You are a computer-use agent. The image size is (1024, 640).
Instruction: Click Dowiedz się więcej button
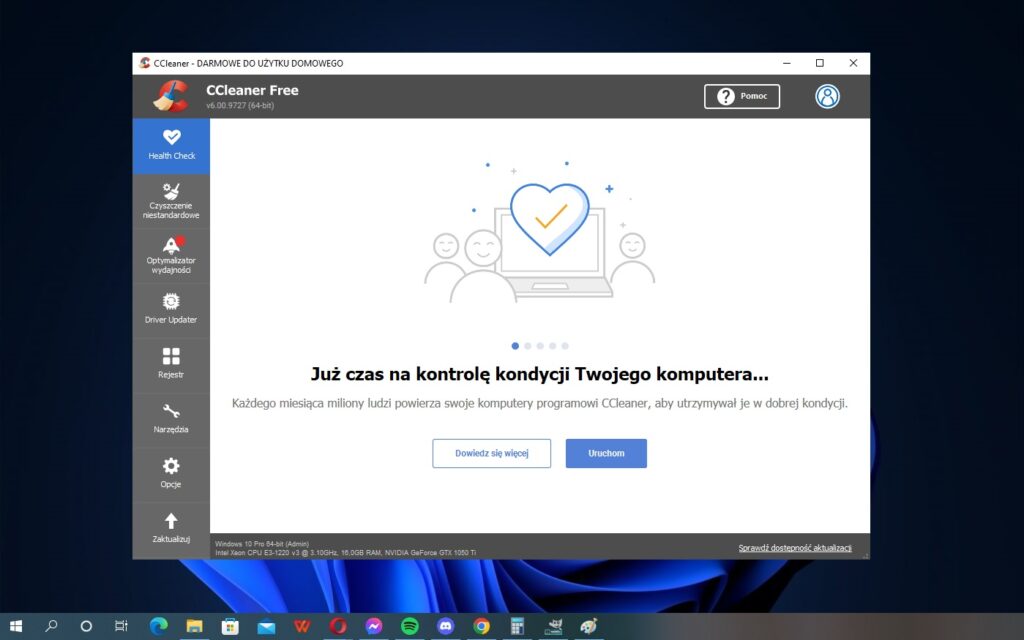coord(491,453)
